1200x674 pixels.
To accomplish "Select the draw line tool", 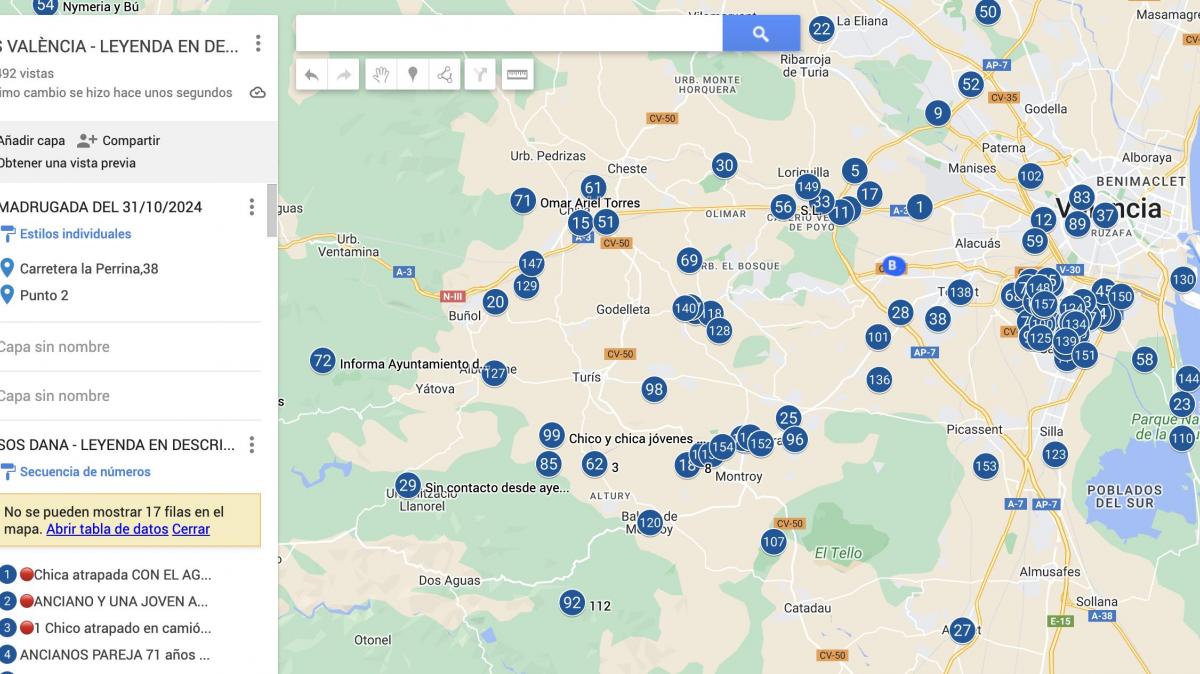I will [x=445, y=74].
